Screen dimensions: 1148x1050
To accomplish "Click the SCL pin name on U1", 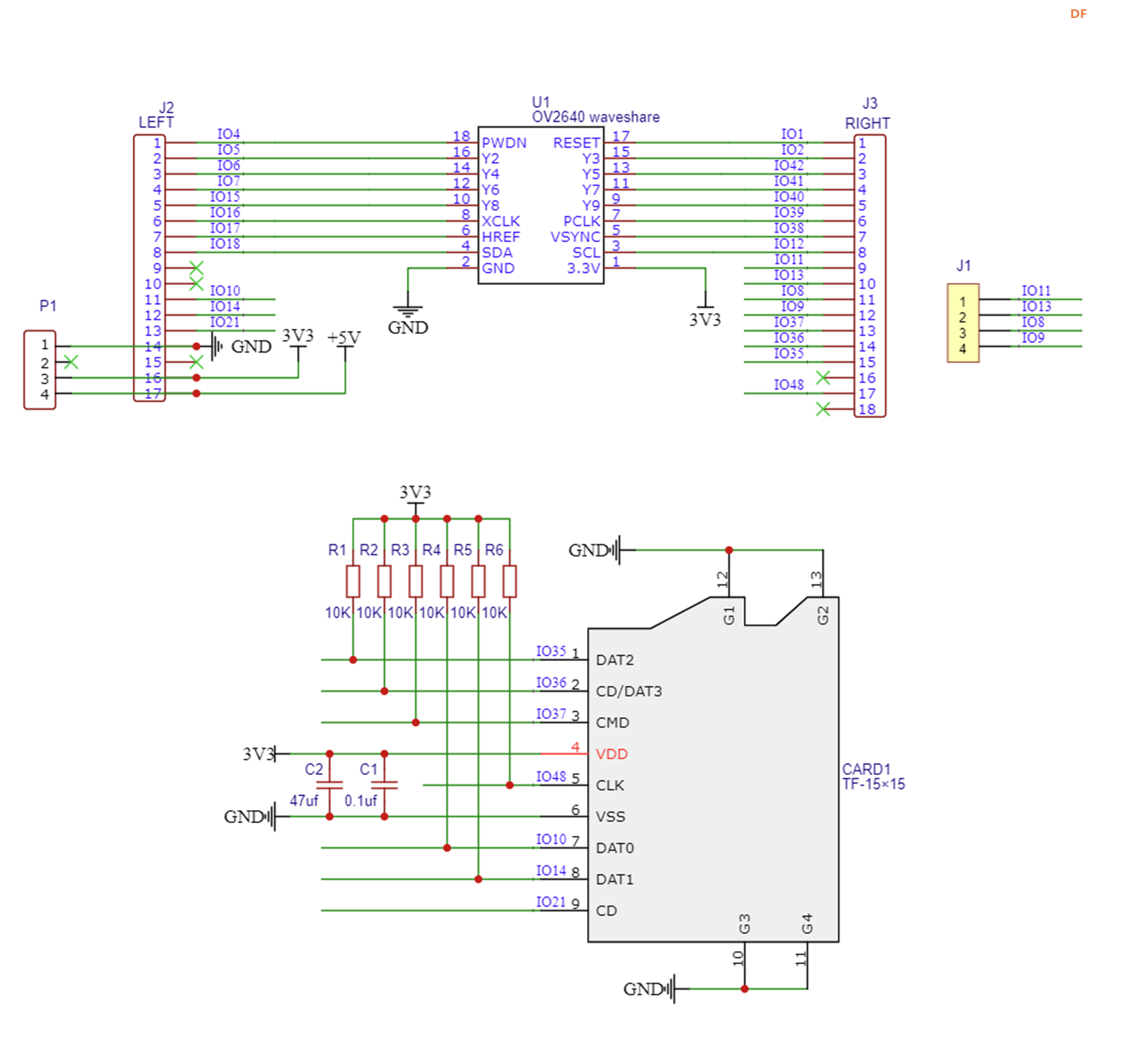I will coord(587,253).
